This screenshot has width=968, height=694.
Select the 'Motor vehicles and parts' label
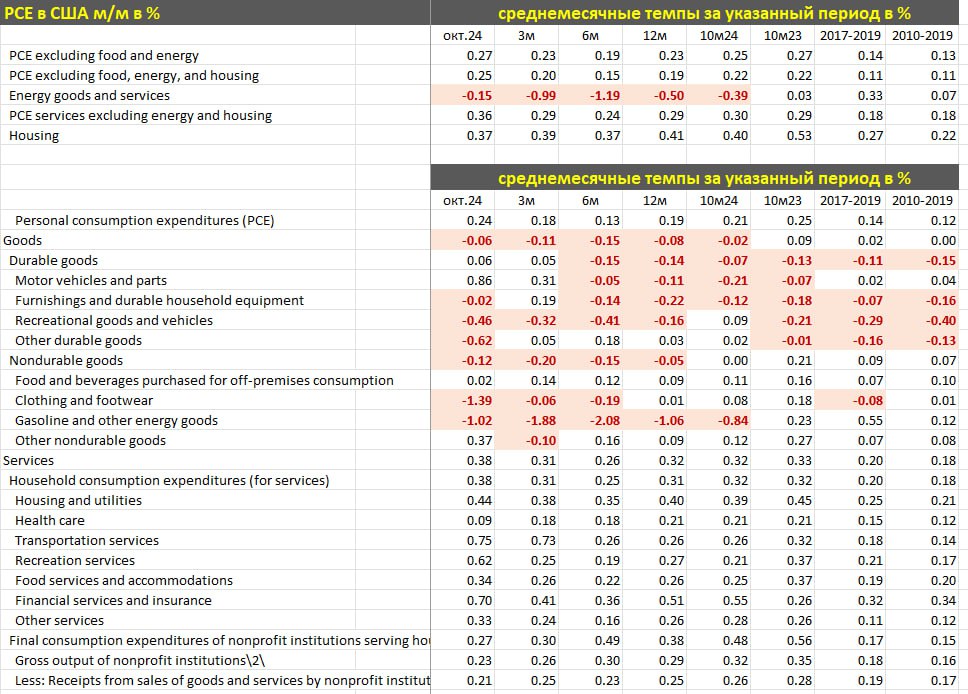(91, 281)
